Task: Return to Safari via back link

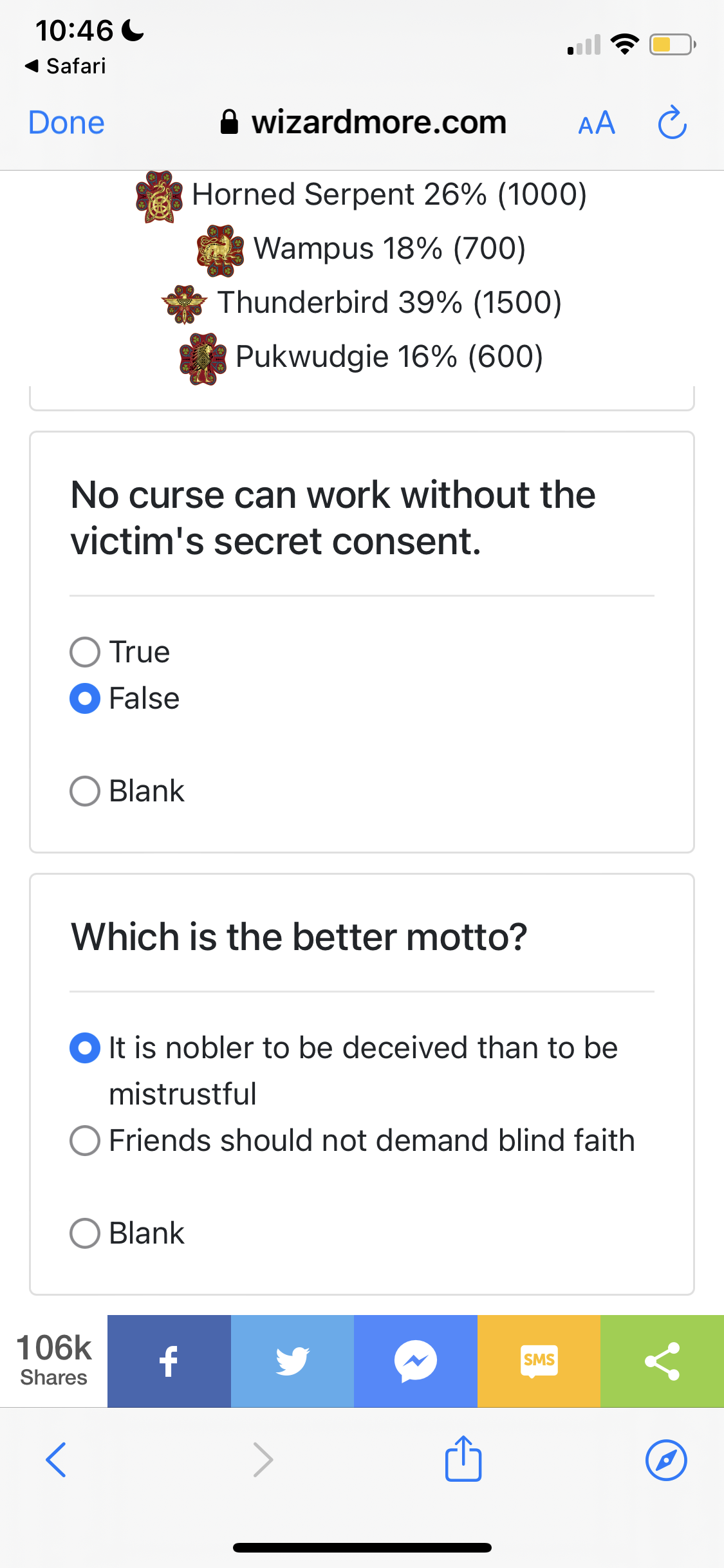Action: pos(65,66)
